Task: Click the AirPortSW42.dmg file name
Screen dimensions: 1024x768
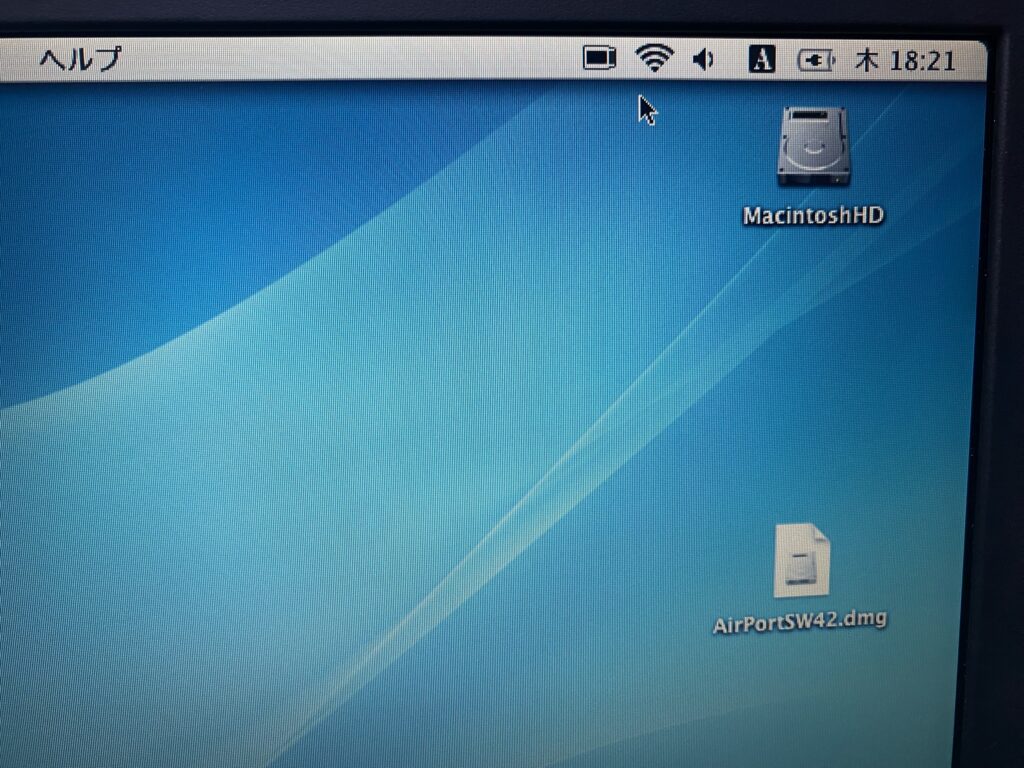Action: click(800, 621)
